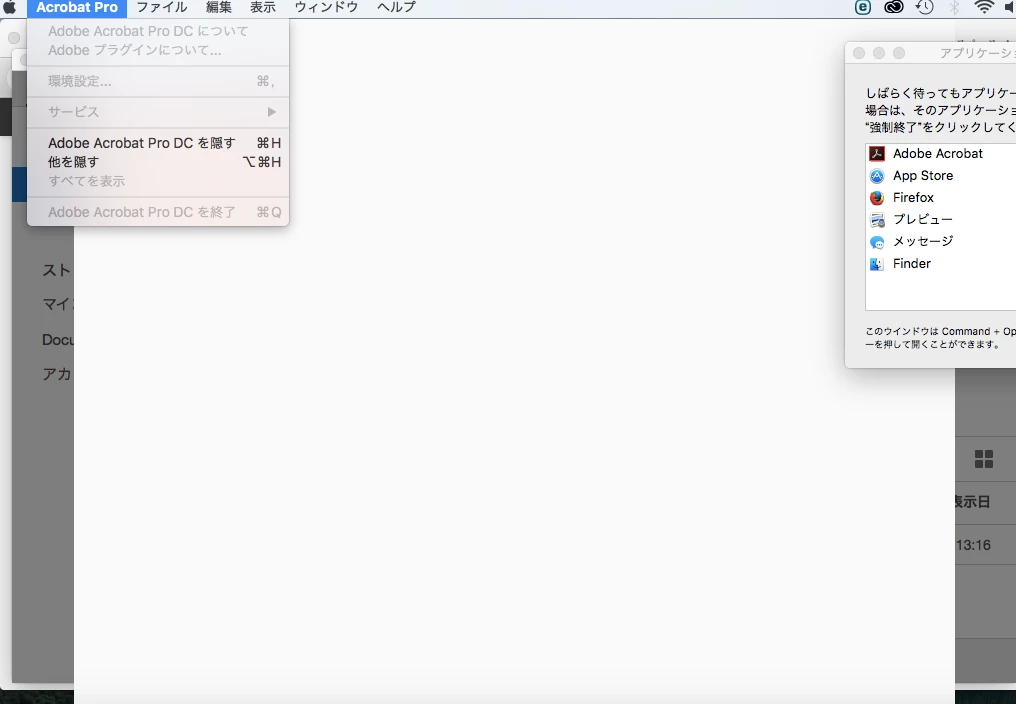Viewport: 1016px width, 704px height.
Task: Click the Bluetooth status icon
Action: (x=954, y=7)
